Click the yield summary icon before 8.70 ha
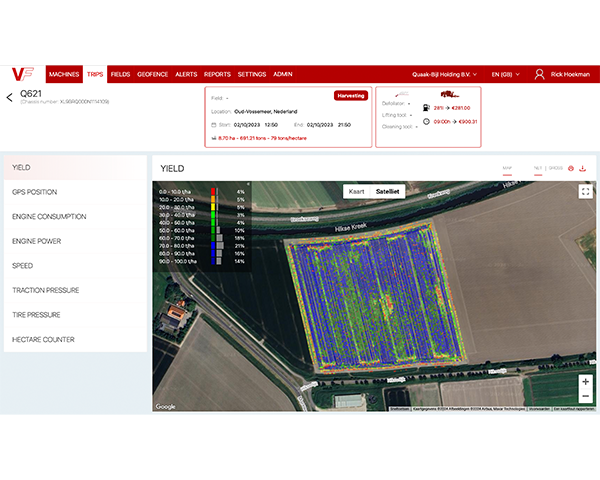600x480 pixels. click(214, 138)
